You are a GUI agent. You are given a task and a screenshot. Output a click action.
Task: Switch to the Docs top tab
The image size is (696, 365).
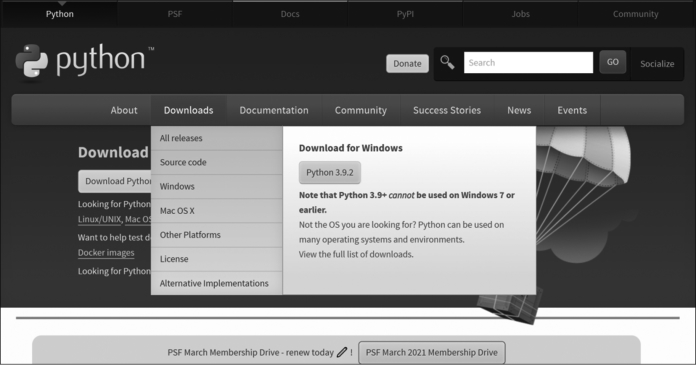290,14
